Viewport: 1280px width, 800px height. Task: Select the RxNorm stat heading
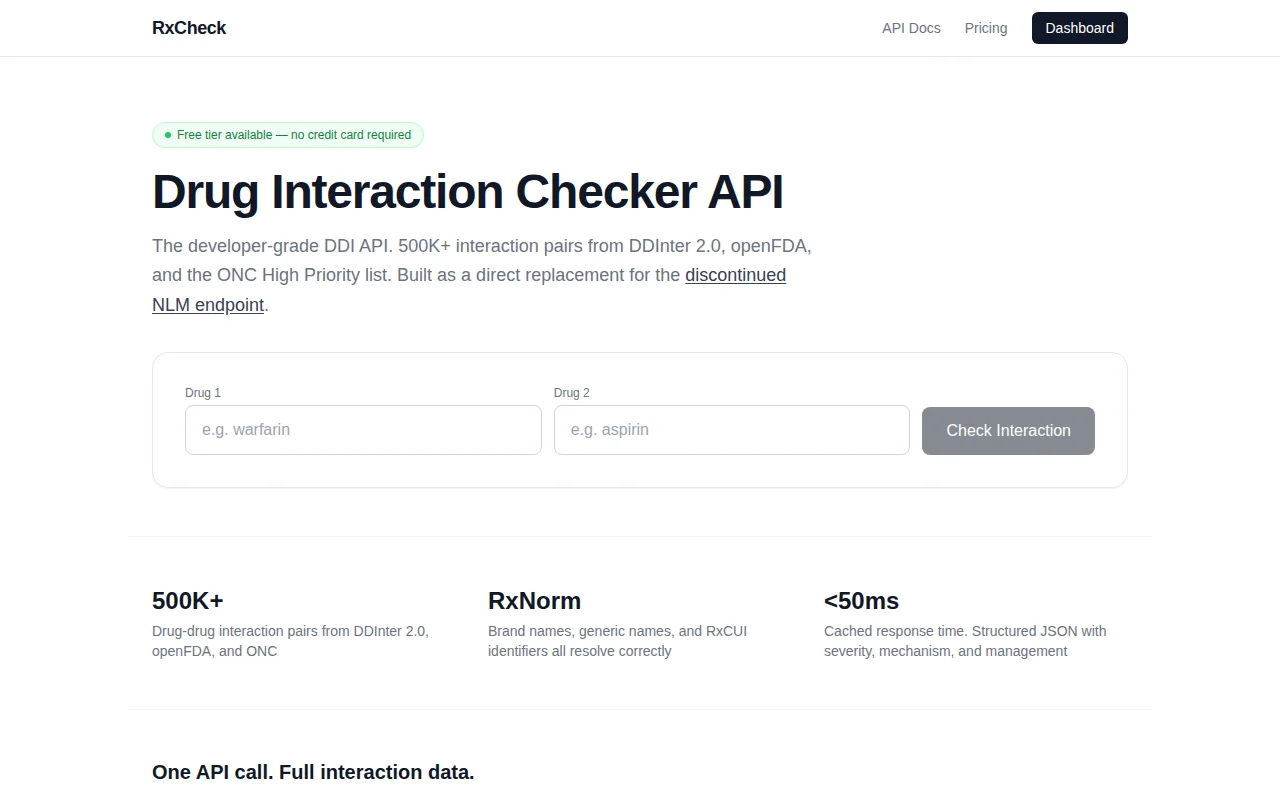tap(534, 601)
